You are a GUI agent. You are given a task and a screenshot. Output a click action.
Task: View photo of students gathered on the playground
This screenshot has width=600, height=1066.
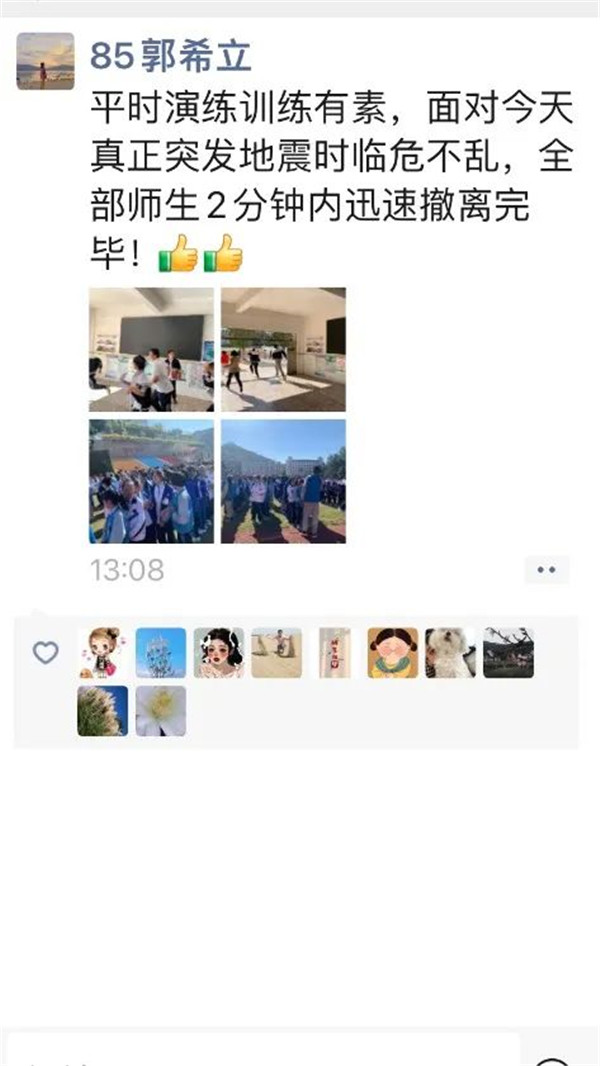click(x=152, y=481)
